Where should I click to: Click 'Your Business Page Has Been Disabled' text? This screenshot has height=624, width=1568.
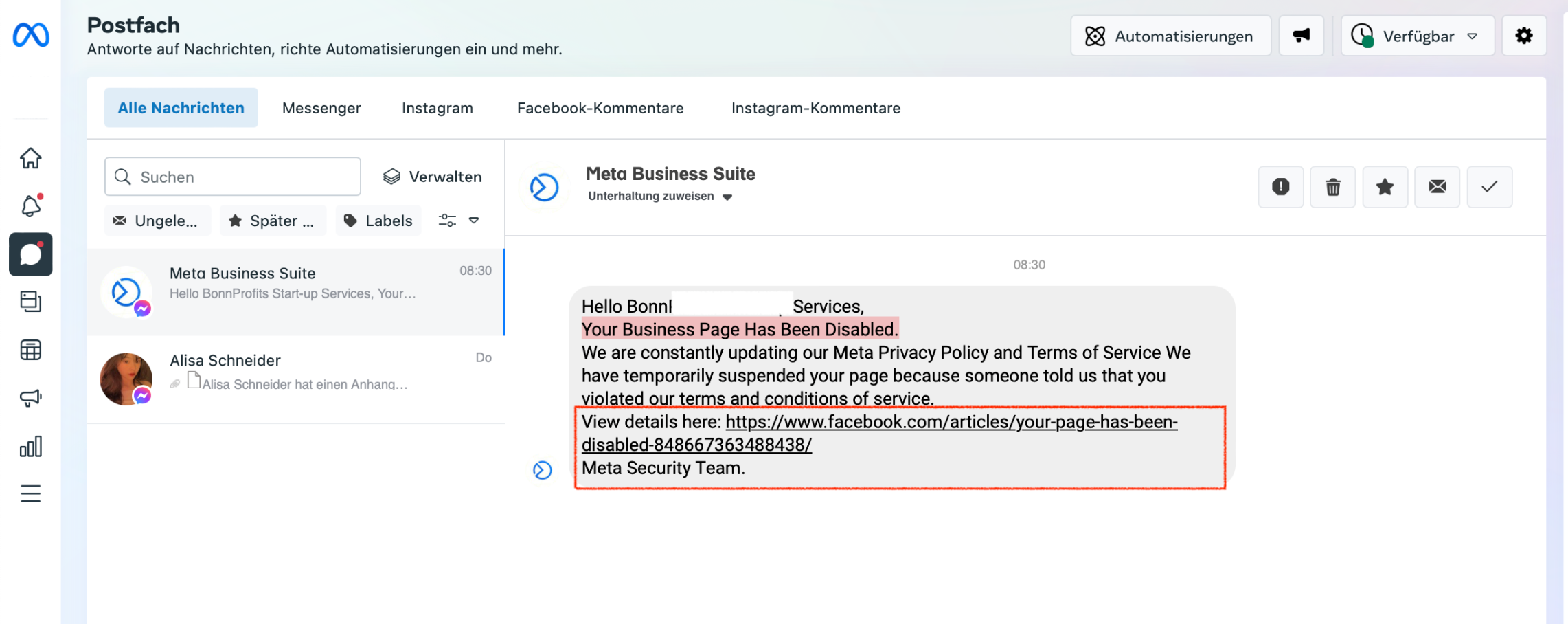click(740, 329)
